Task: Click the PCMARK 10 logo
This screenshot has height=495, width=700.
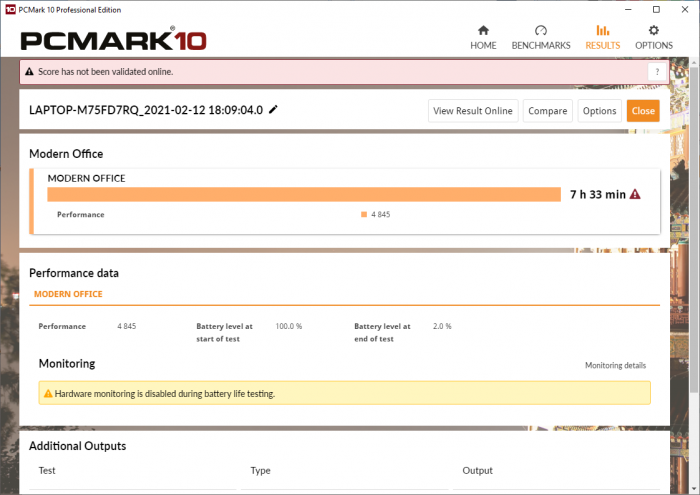Action: (113, 39)
